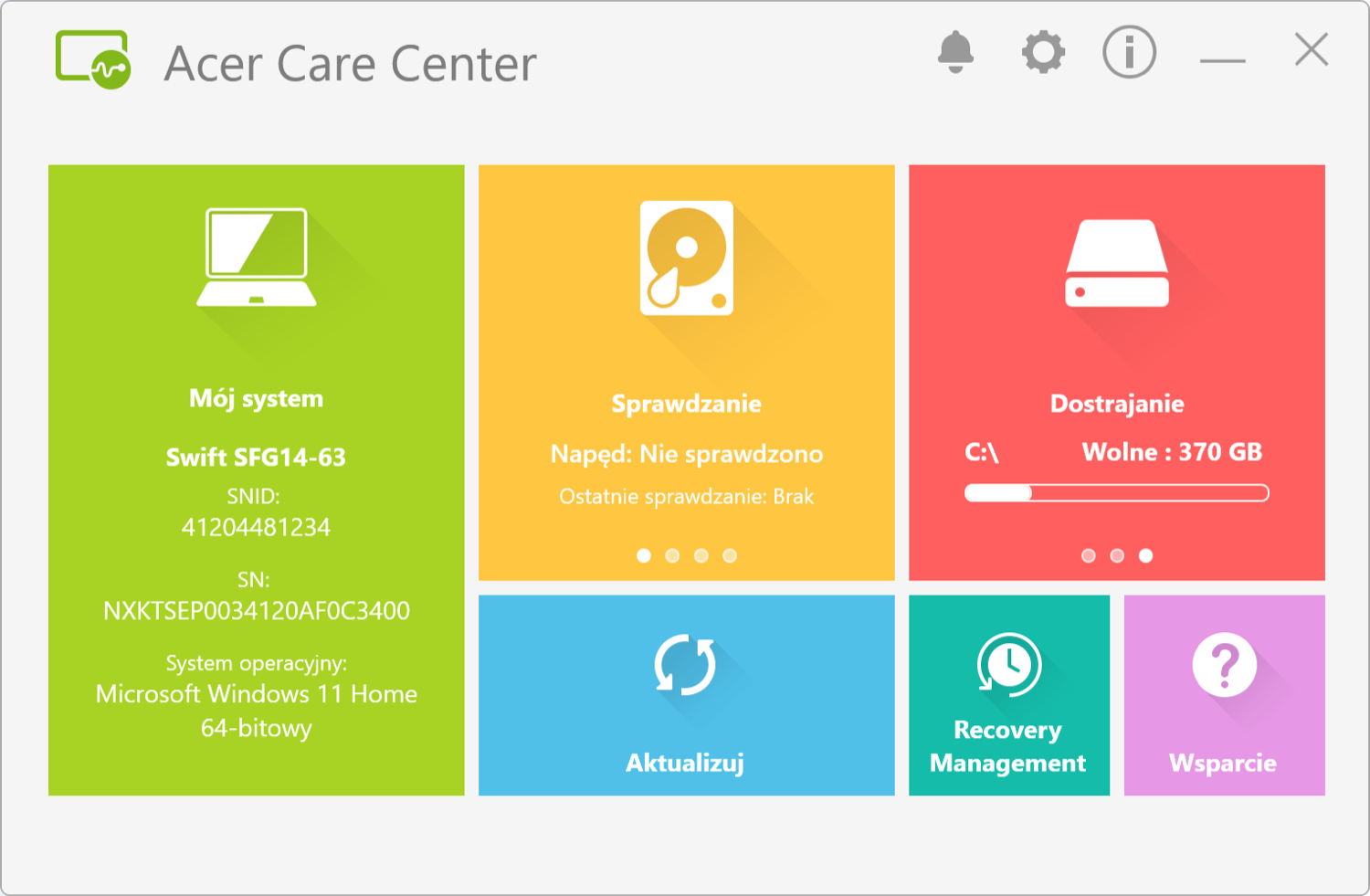The width and height of the screenshot is (1370, 896).
Task: Click the question mark icon for Wsparcie
Action: pyautogui.click(x=1225, y=665)
